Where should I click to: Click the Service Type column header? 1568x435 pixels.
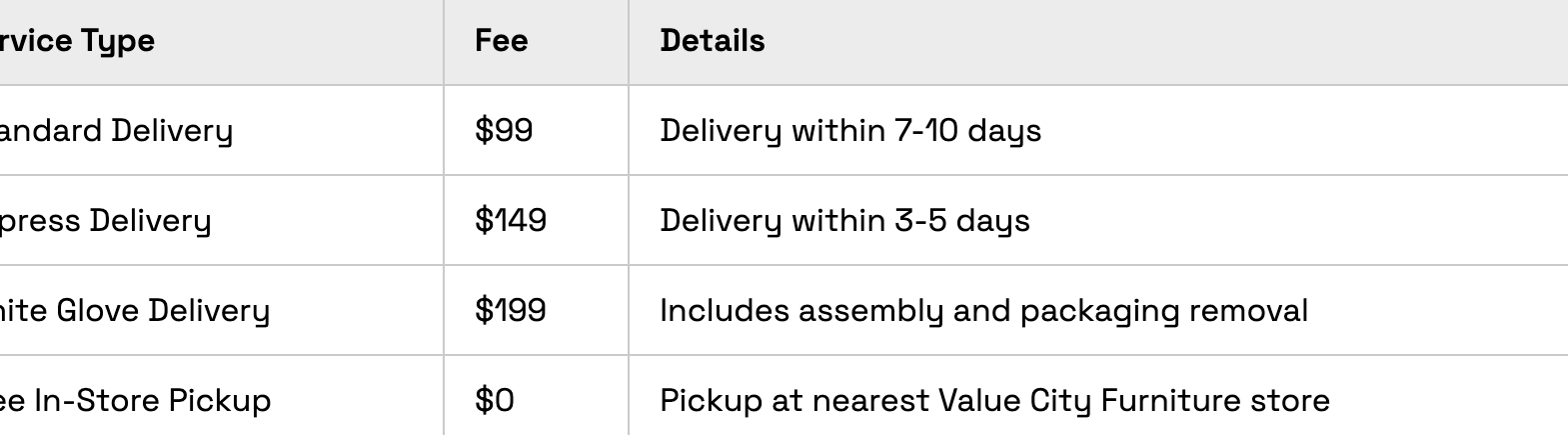tap(78, 41)
